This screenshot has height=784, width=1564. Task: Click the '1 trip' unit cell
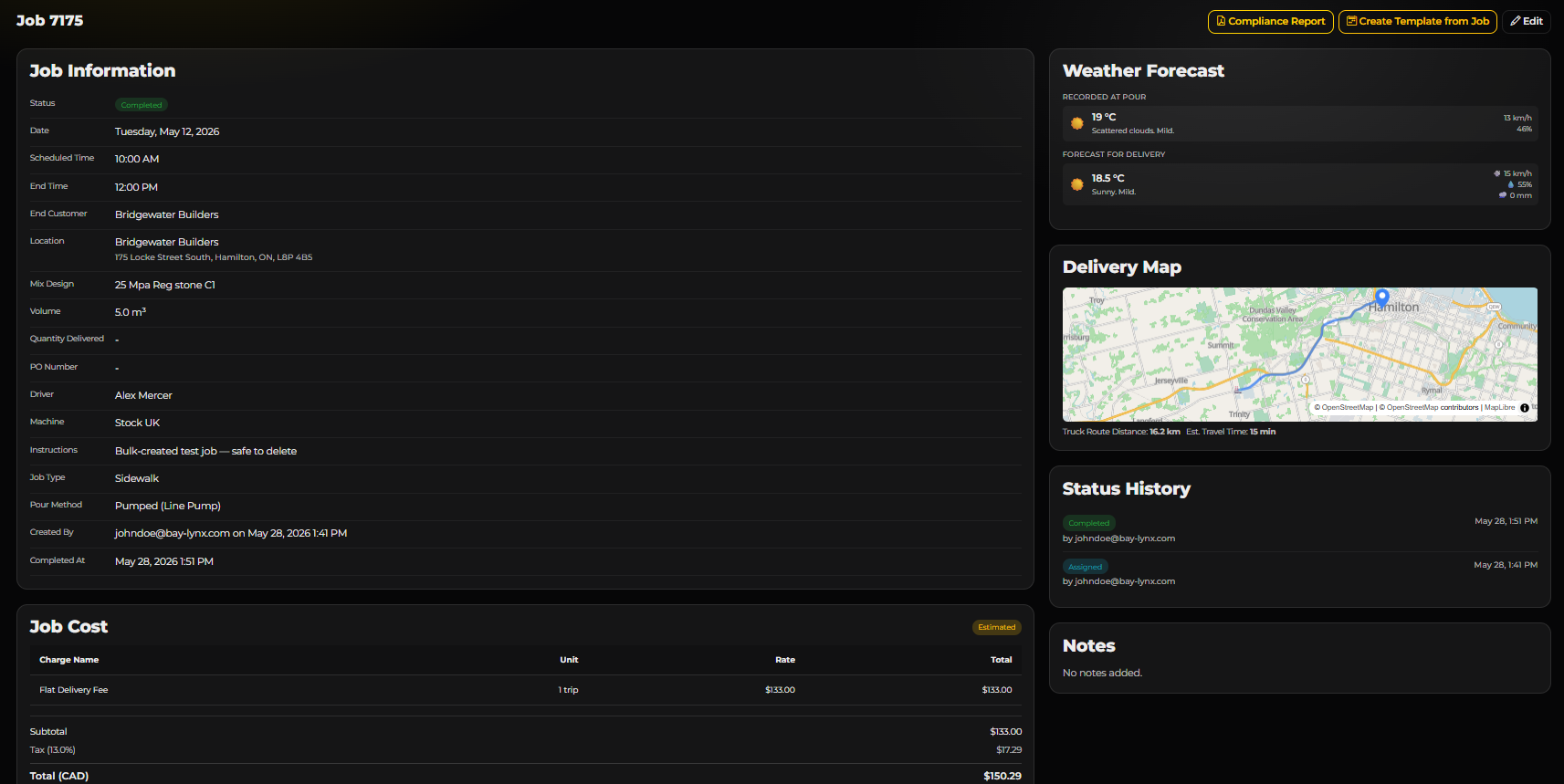pyautogui.click(x=569, y=690)
